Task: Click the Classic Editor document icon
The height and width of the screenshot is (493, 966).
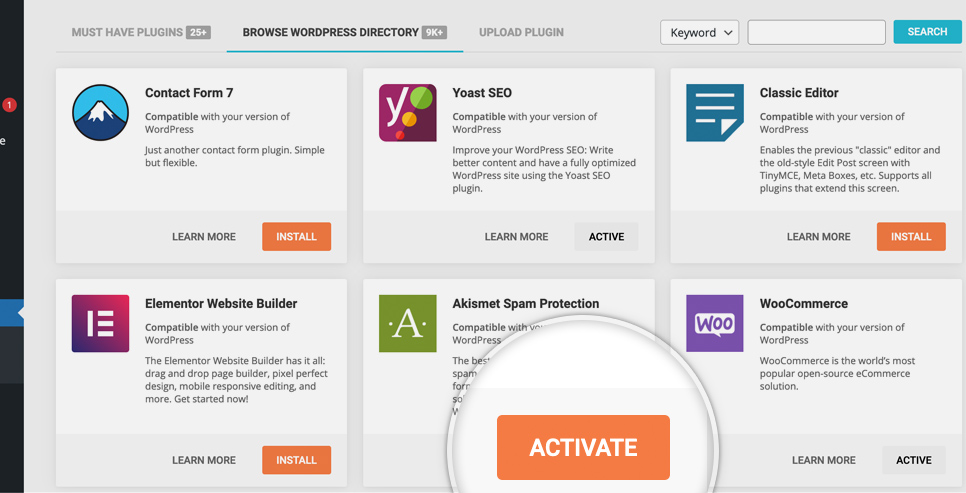Action: click(x=715, y=113)
